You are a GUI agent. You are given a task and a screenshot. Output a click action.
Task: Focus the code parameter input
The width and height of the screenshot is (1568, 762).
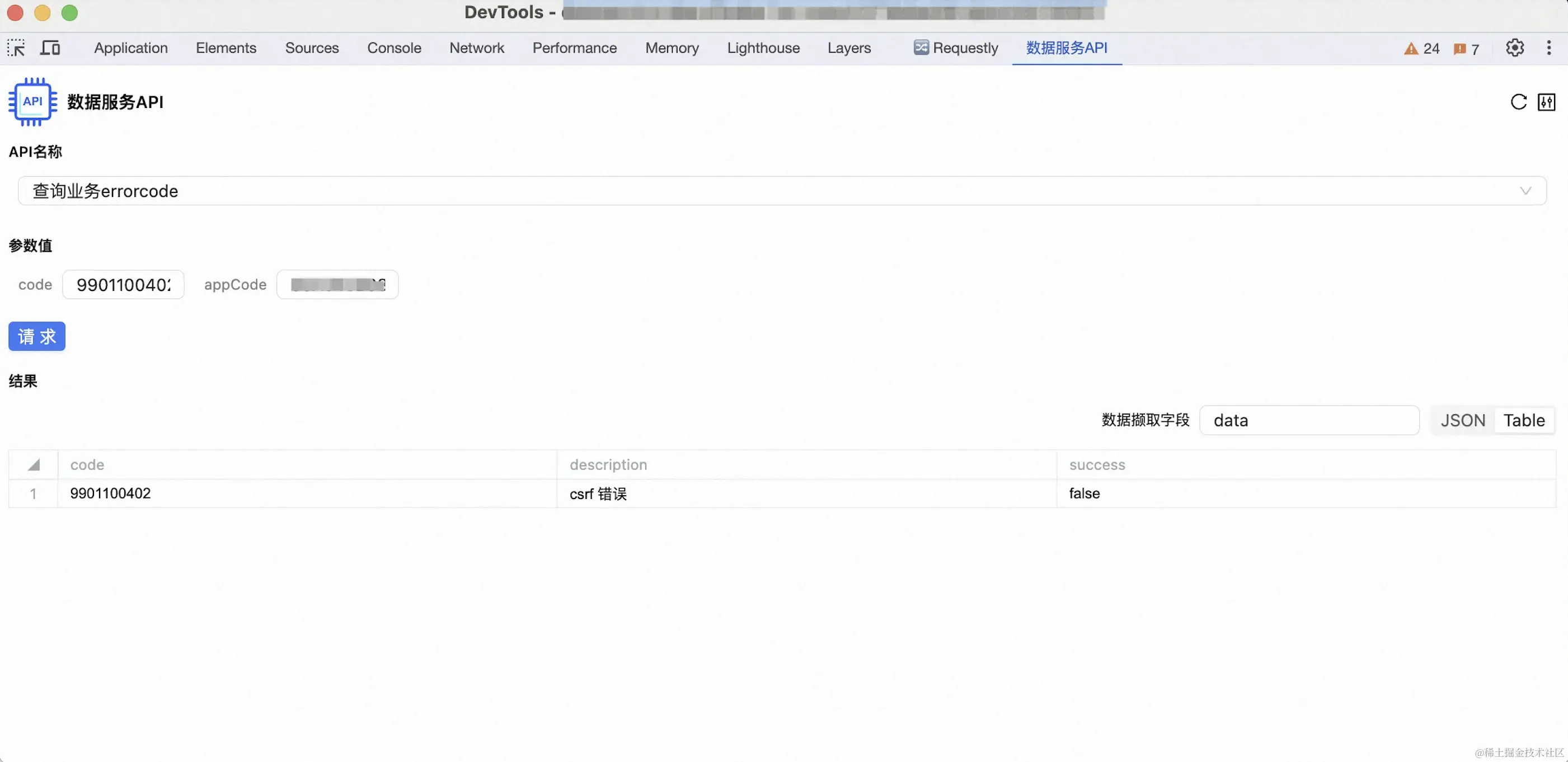point(124,285)
